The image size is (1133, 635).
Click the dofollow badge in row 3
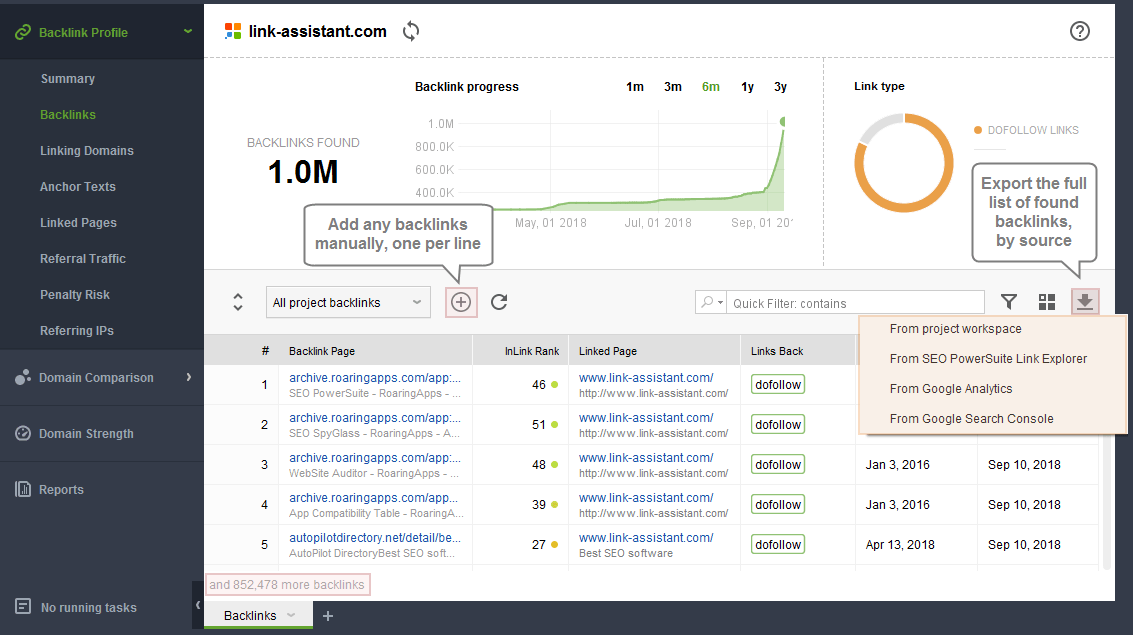(777, 465)
